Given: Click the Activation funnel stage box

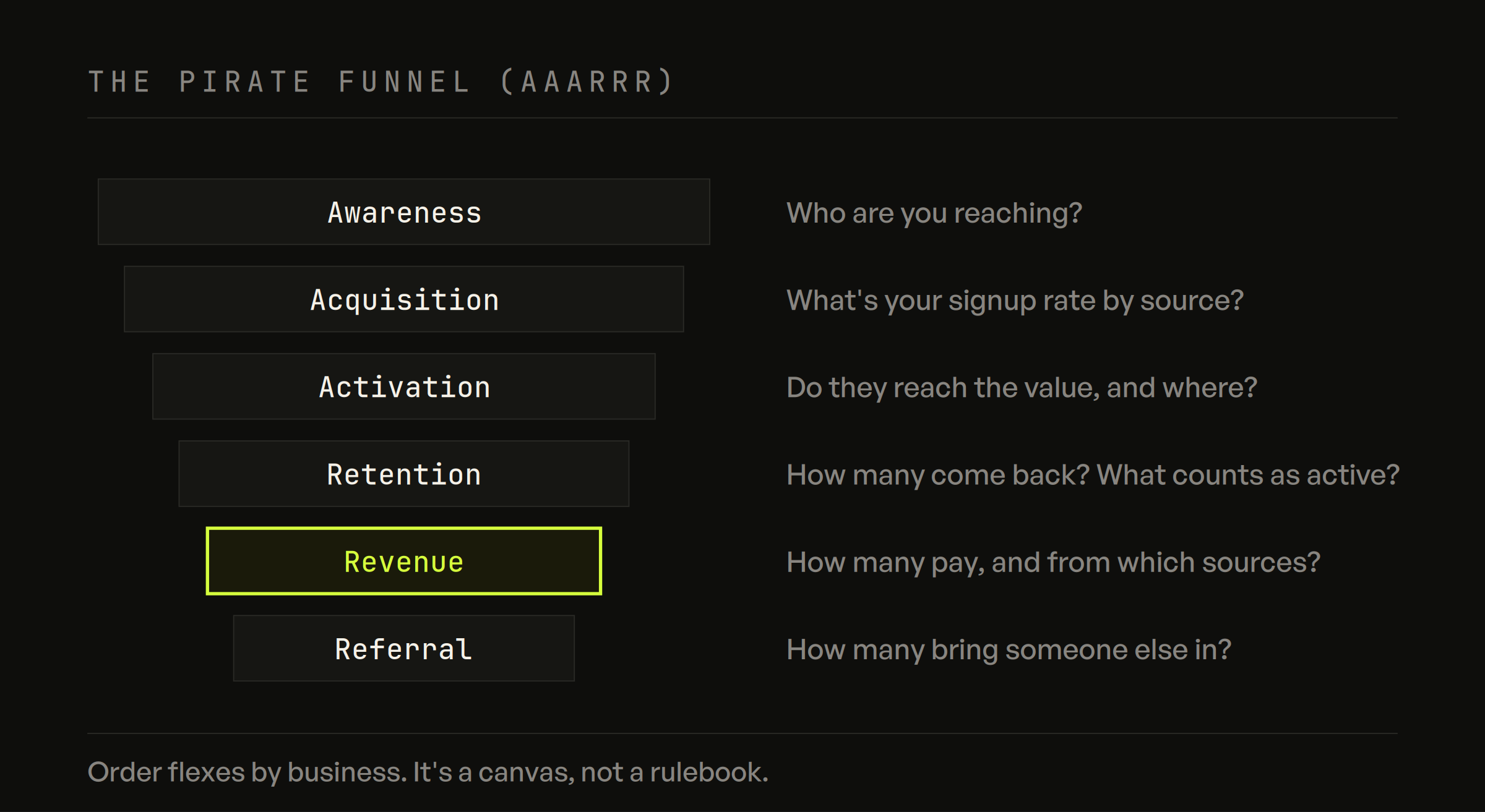Looking at the screenshot, I should coord(404,387).
